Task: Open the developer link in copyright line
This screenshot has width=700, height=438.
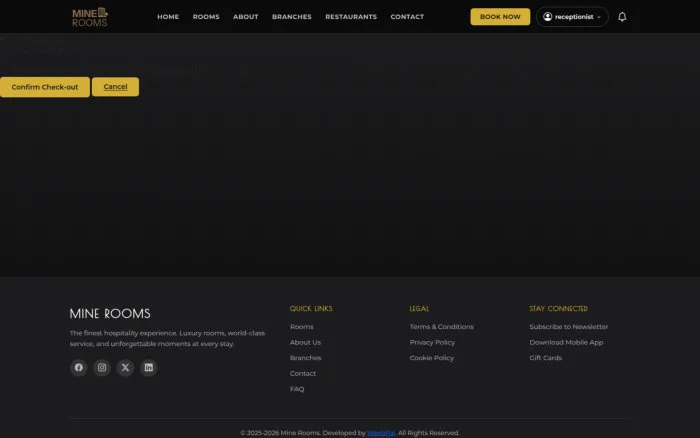Action: pyautogui.click(x=381, y=433)
